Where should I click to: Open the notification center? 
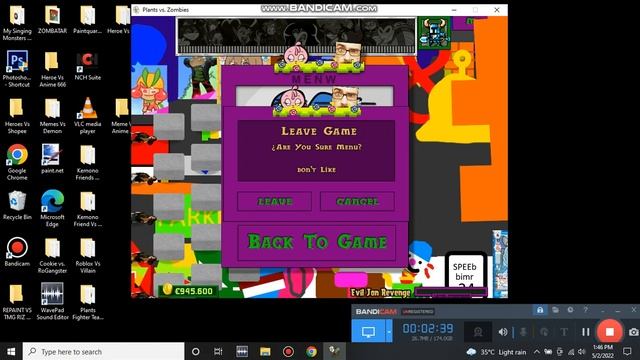click(x=627, y=351)
